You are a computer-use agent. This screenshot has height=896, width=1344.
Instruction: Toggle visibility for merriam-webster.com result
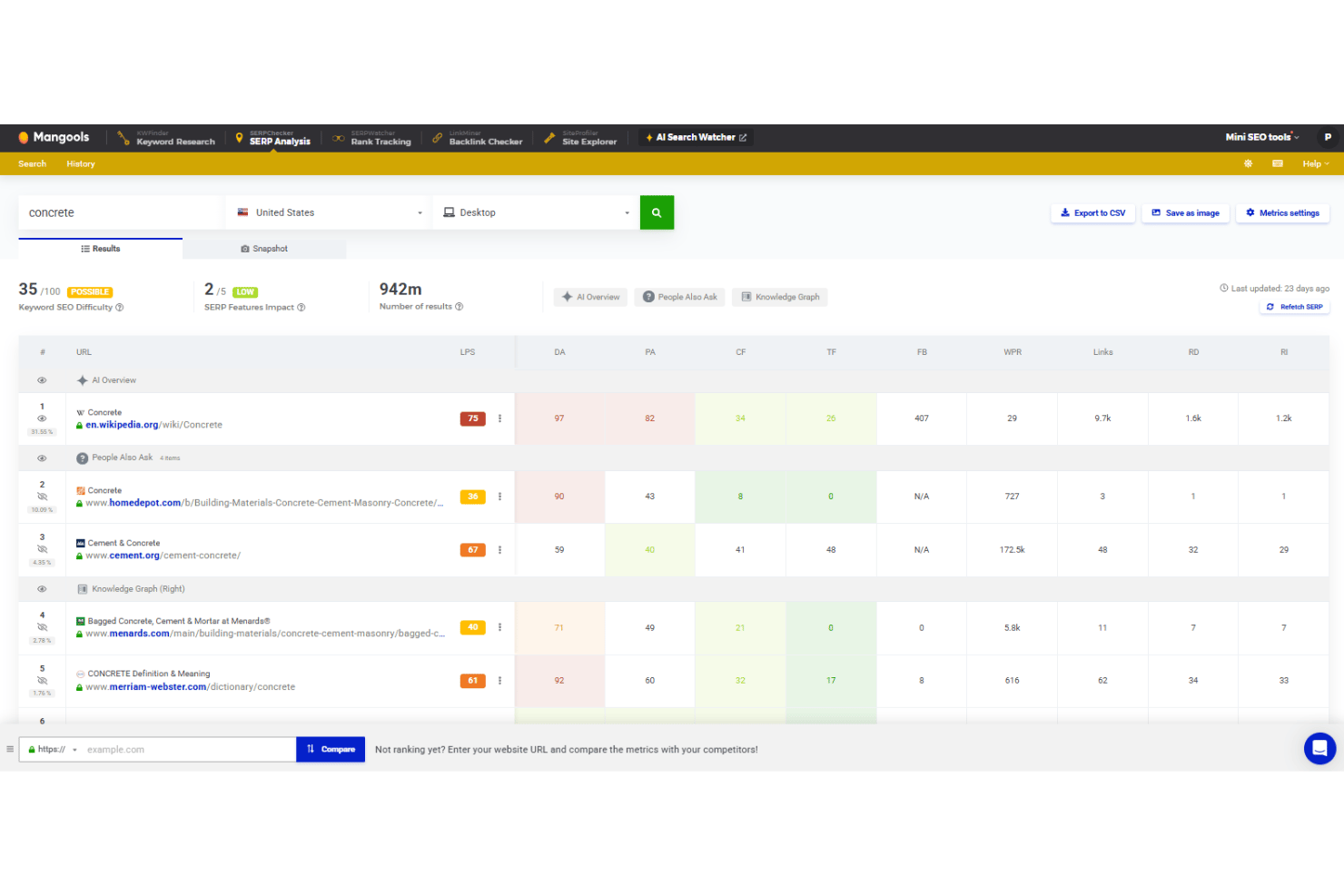42,680
